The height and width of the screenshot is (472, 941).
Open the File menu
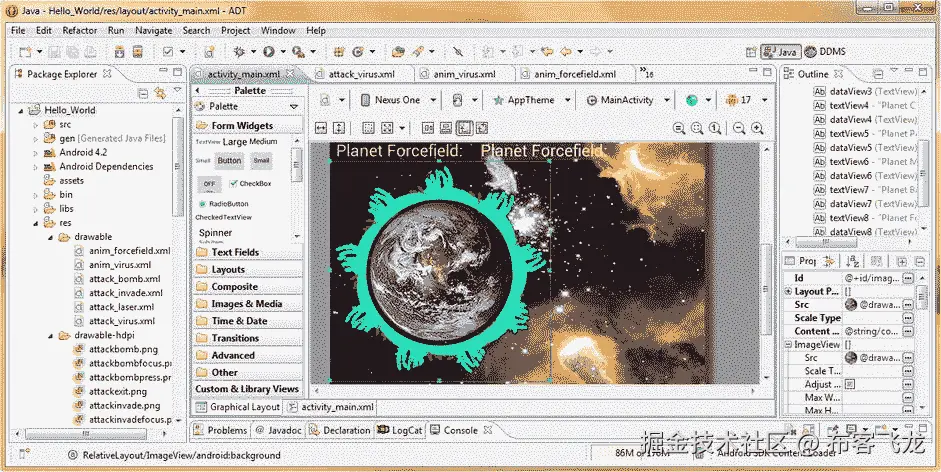click(17, 30)
